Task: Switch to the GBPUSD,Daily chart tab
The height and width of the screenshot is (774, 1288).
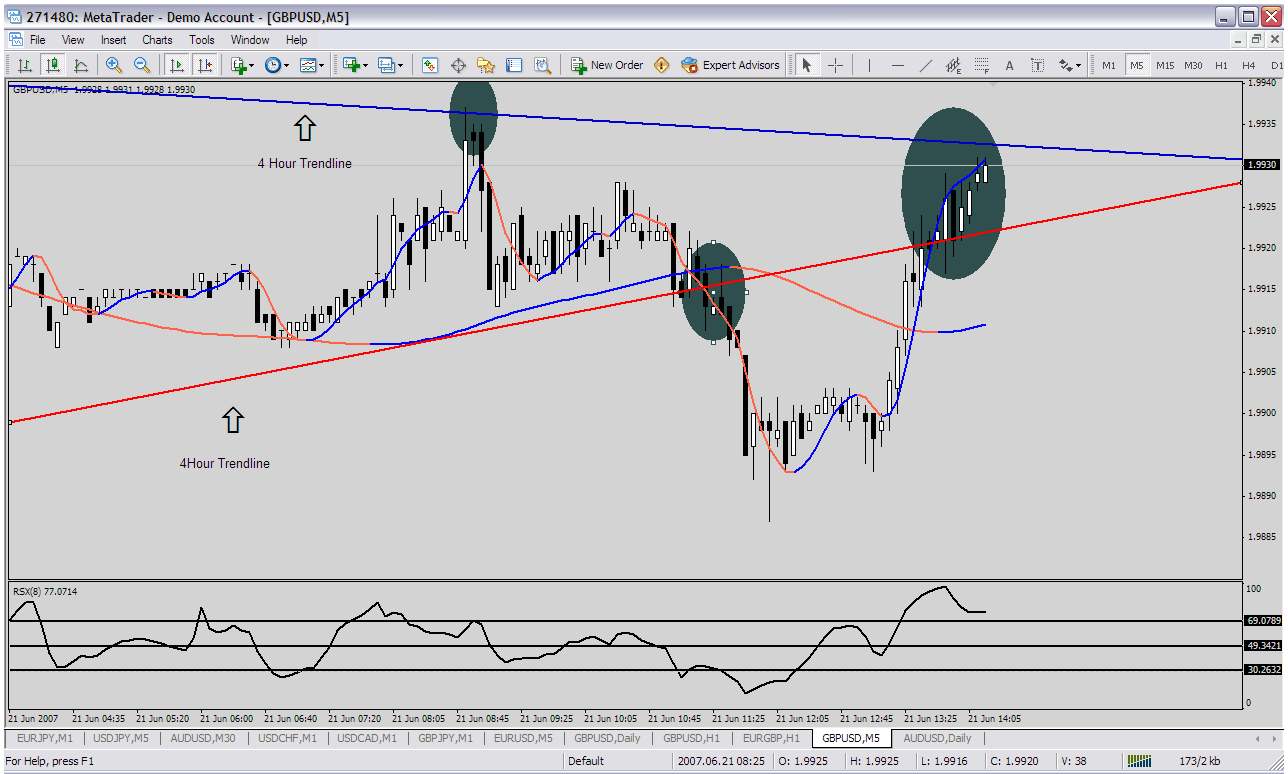Action: coord(609,738)
